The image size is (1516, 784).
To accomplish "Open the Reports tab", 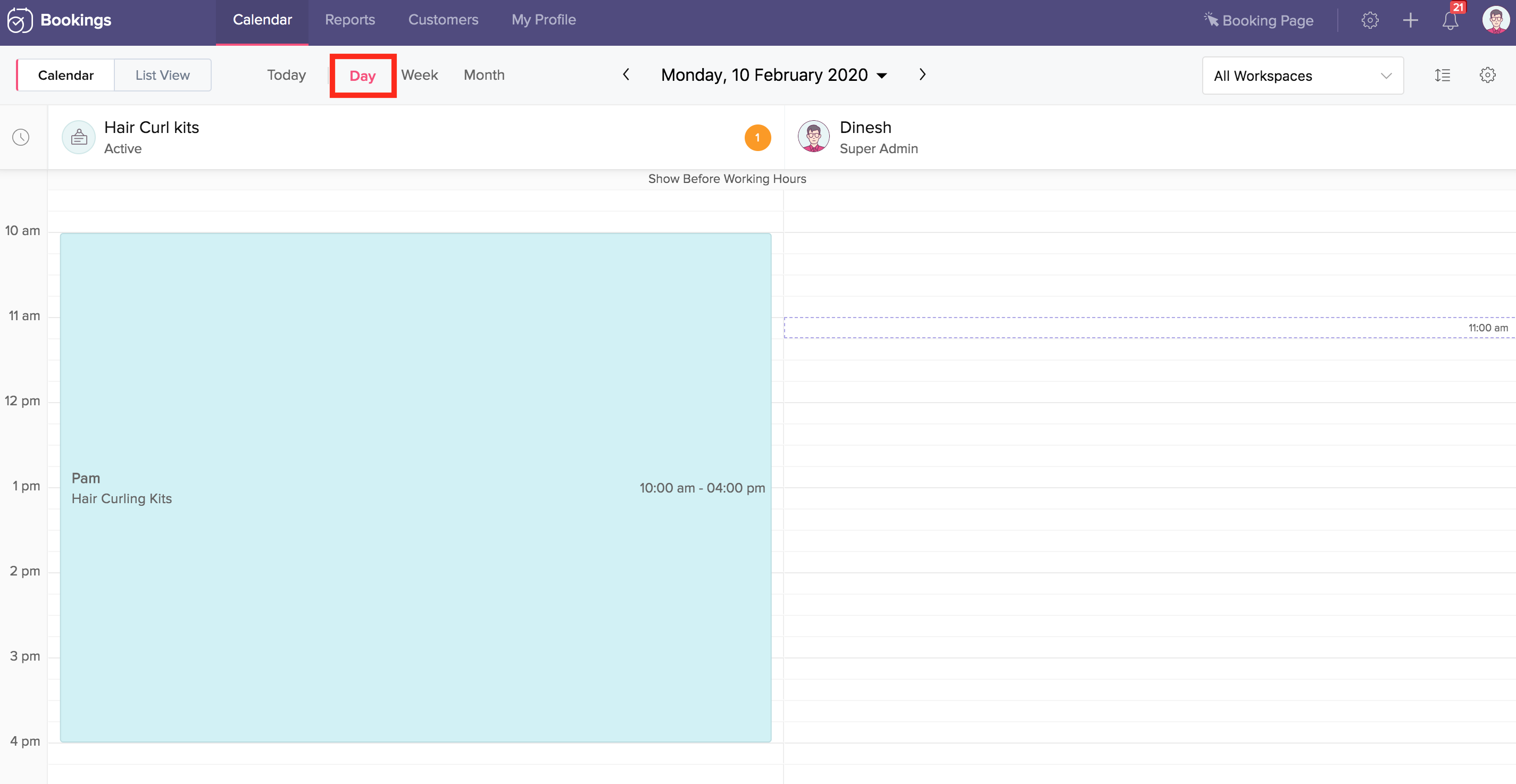I will point(349,20).
